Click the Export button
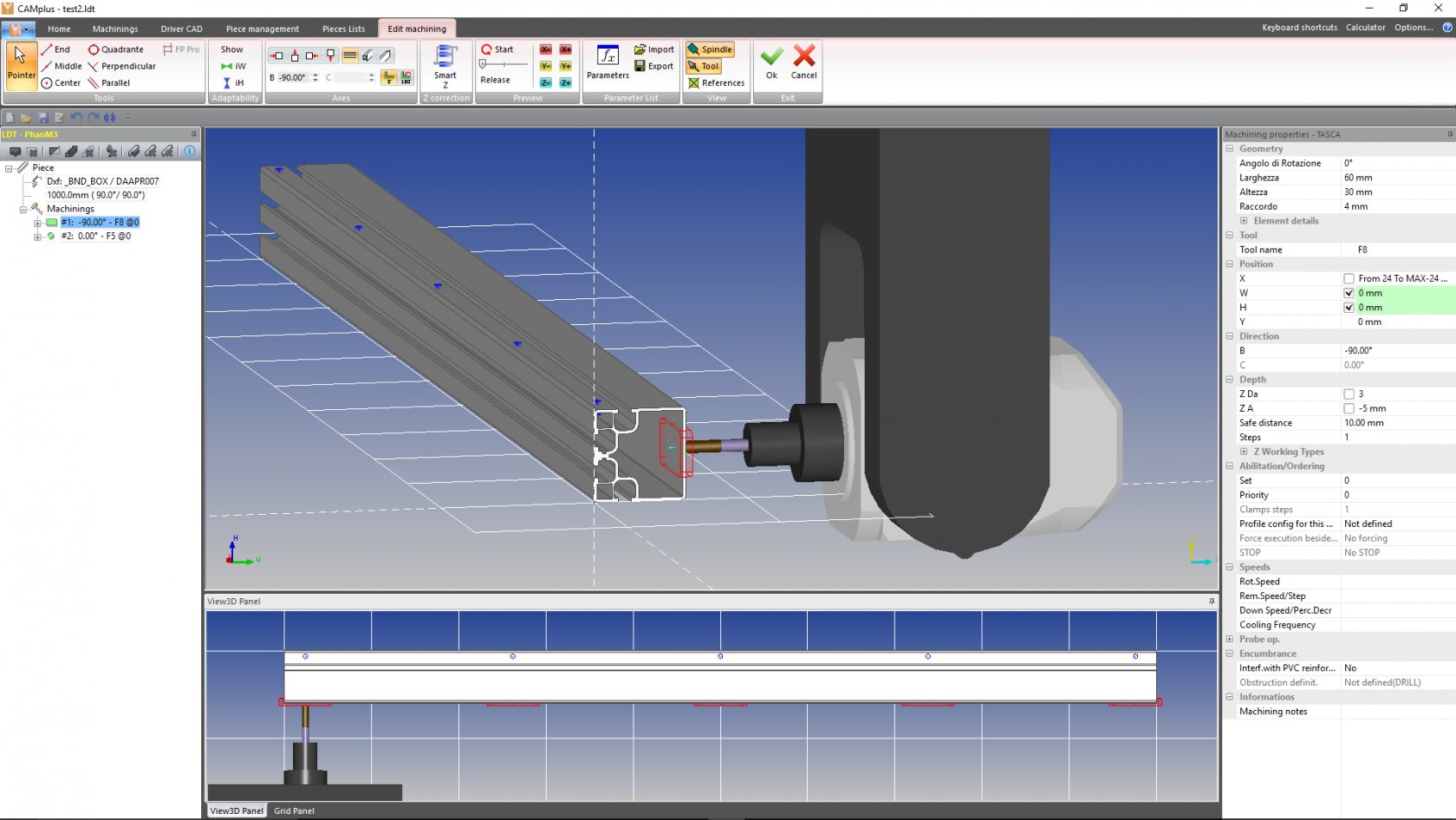Viewport: 1456px width, 820px height. [x=653, y=66]
